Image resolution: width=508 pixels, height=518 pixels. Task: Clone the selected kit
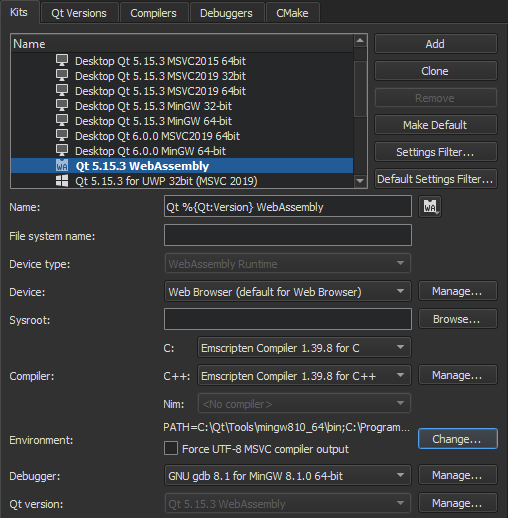[x=436, y=71]
